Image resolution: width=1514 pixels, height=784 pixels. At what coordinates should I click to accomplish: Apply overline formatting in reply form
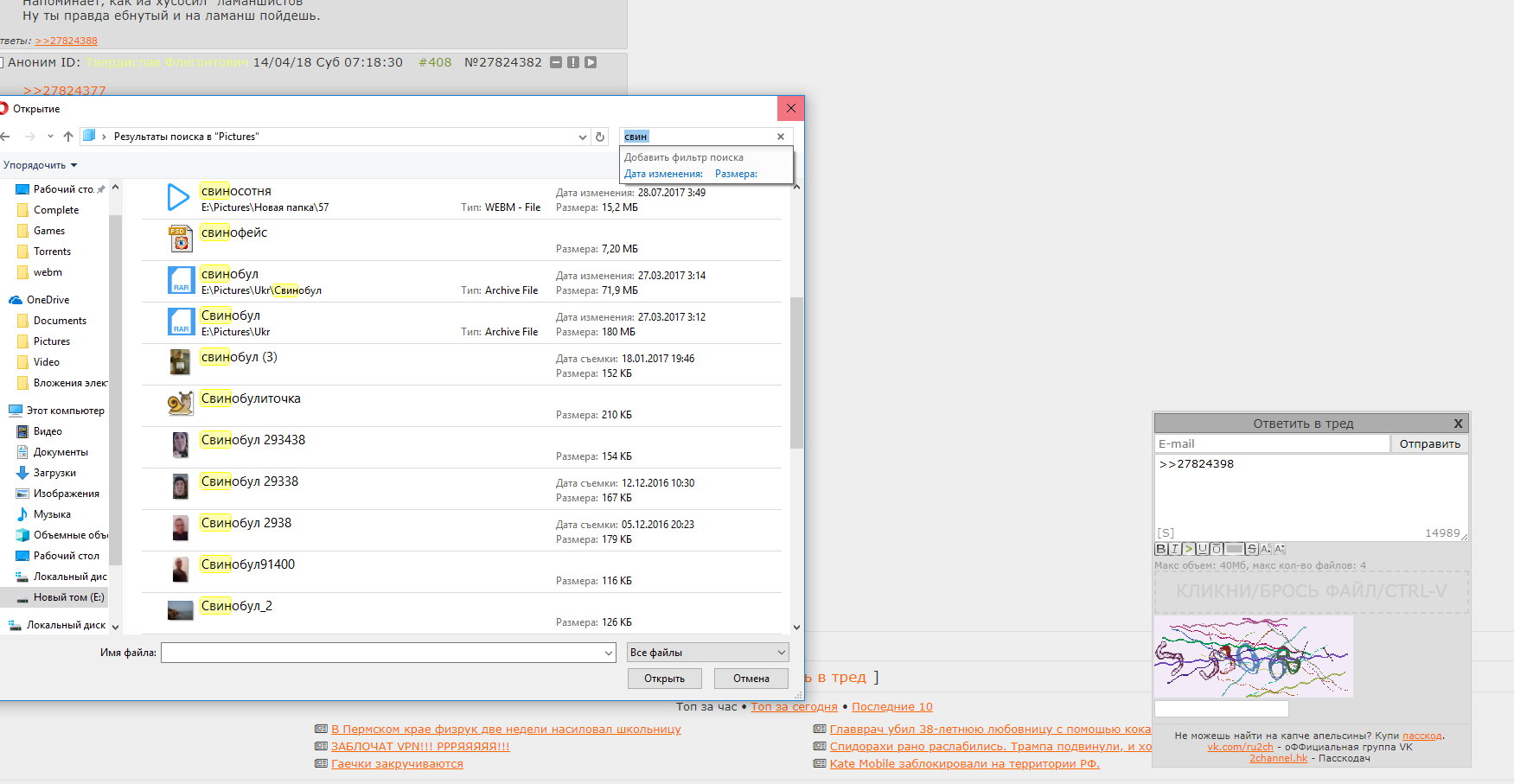1216,549
